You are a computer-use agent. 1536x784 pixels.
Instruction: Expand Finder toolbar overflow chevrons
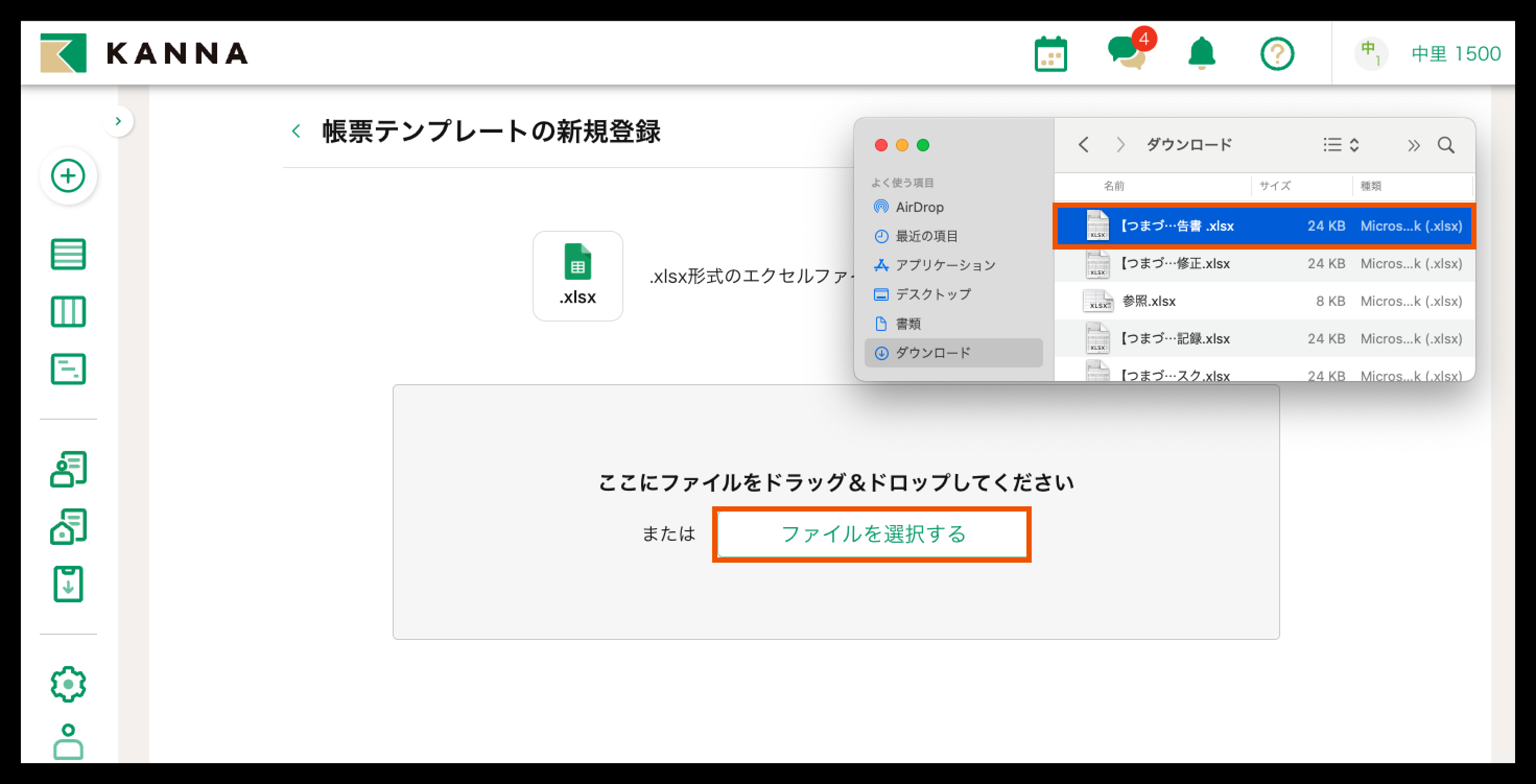click(x=1413, y=146)
